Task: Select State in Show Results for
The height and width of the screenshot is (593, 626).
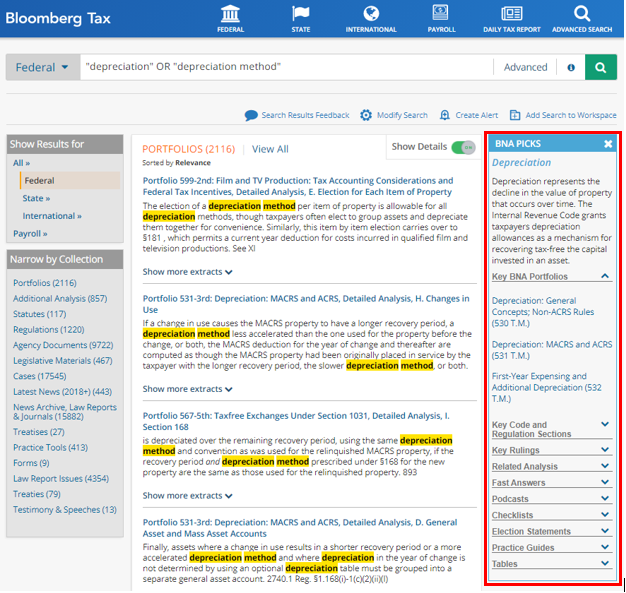Action: (x=36, y=198)
